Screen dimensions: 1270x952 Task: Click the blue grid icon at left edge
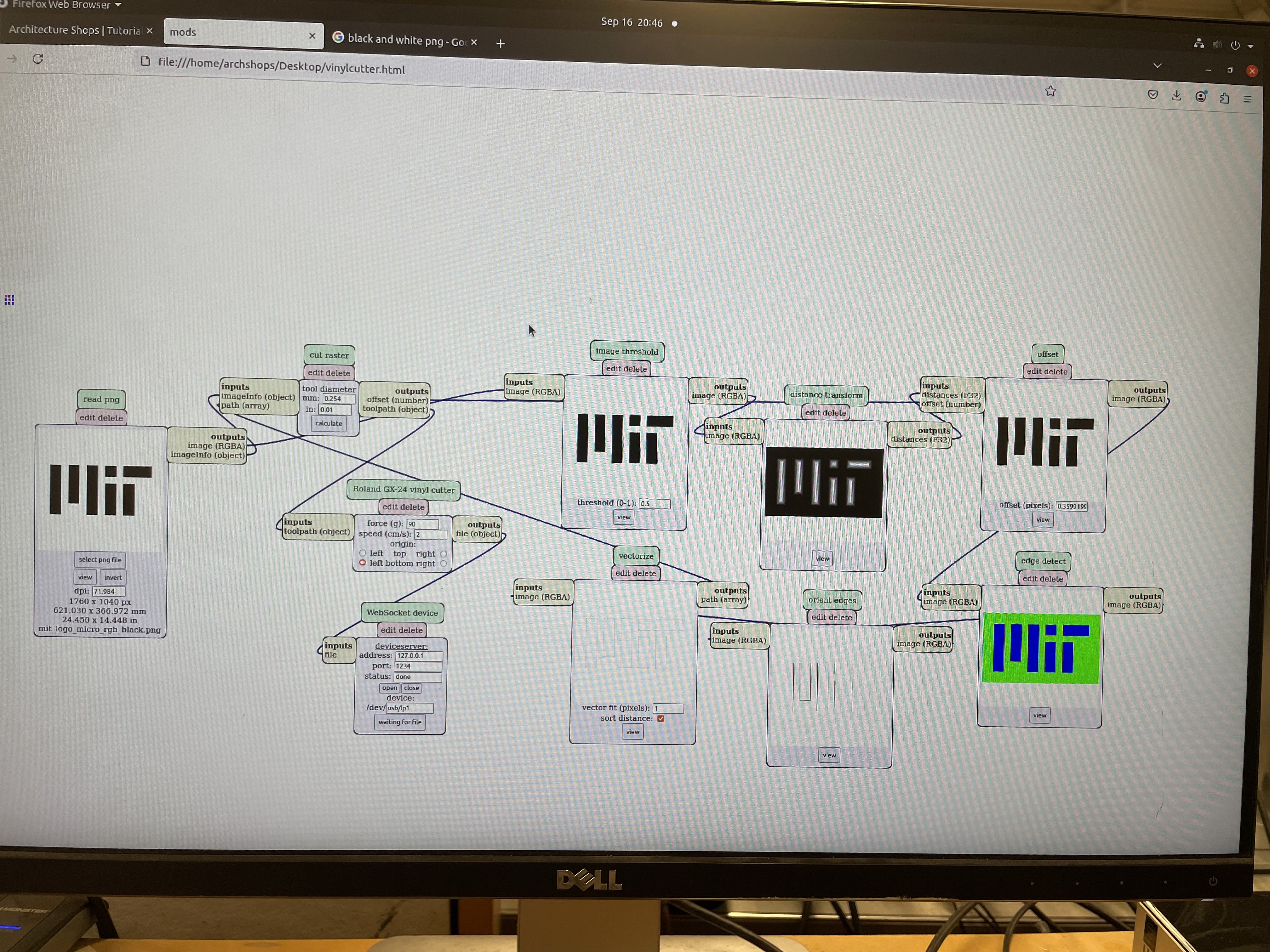coord(9,299)
